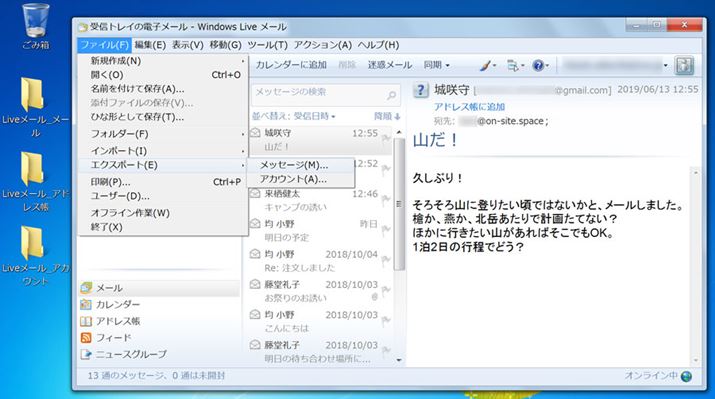Choose 開く(O) in the File menu
Image resolution: width=715 pixels, height=399 pixels.
[x=163, y=75]
